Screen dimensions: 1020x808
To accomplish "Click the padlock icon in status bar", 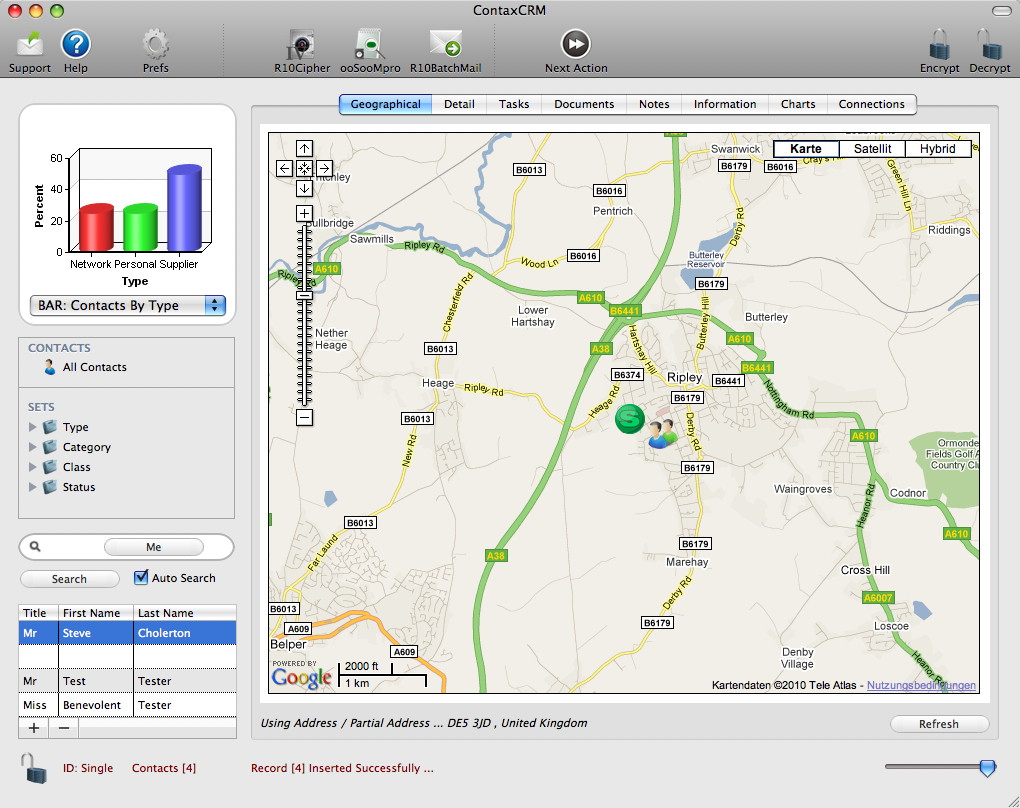I will [x=35, y=768].
